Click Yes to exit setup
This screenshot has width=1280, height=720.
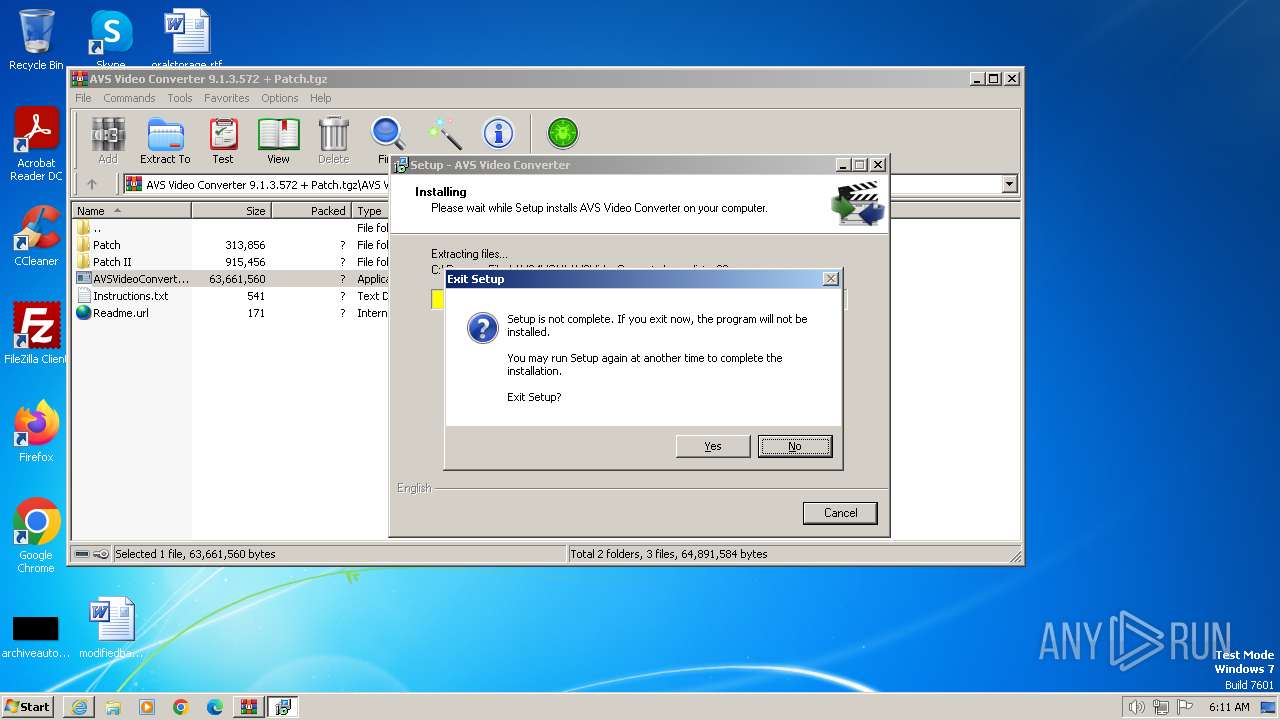pos(713,446)
